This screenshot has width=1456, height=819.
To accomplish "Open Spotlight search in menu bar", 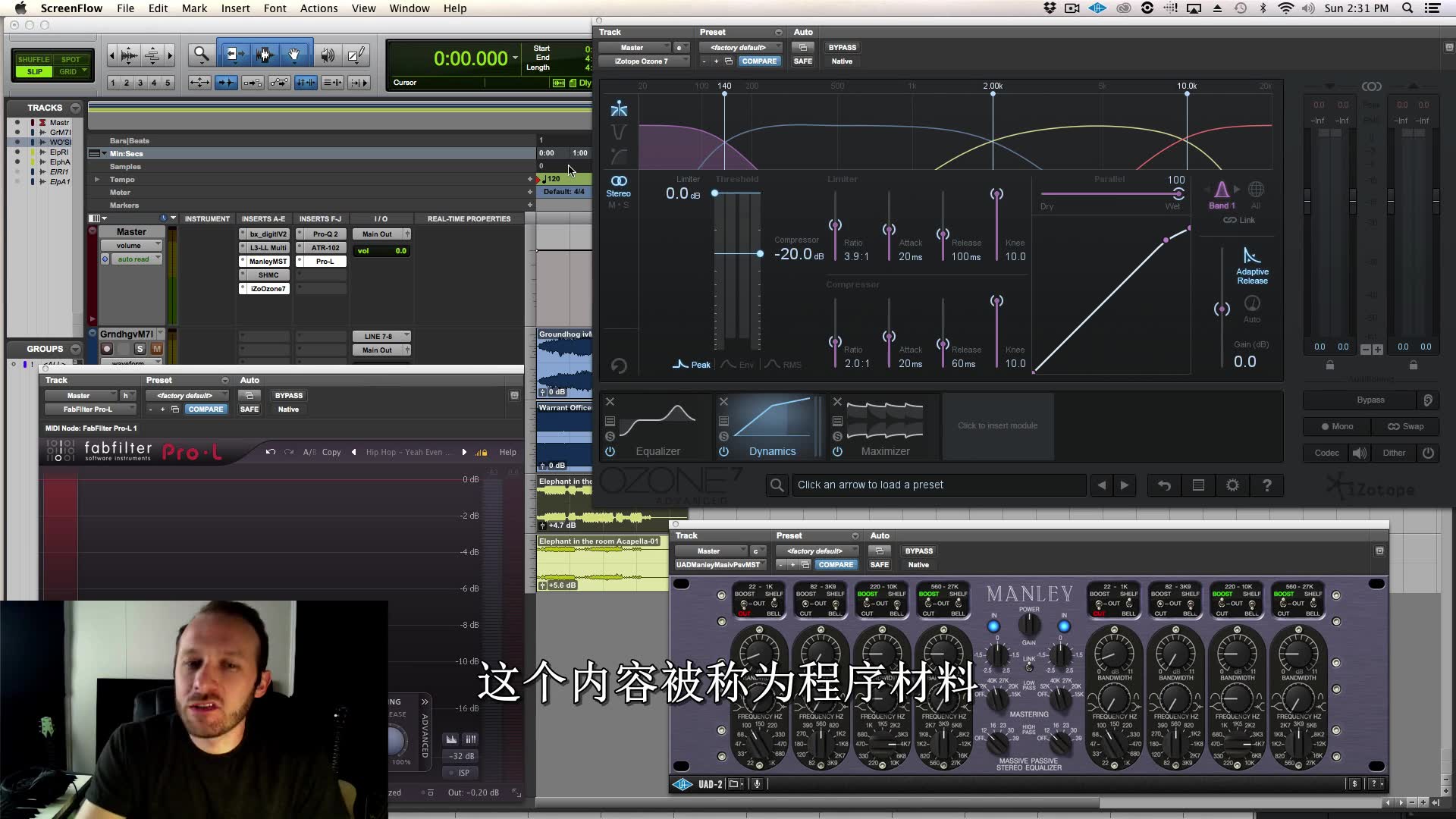I will coord(1407,8).
